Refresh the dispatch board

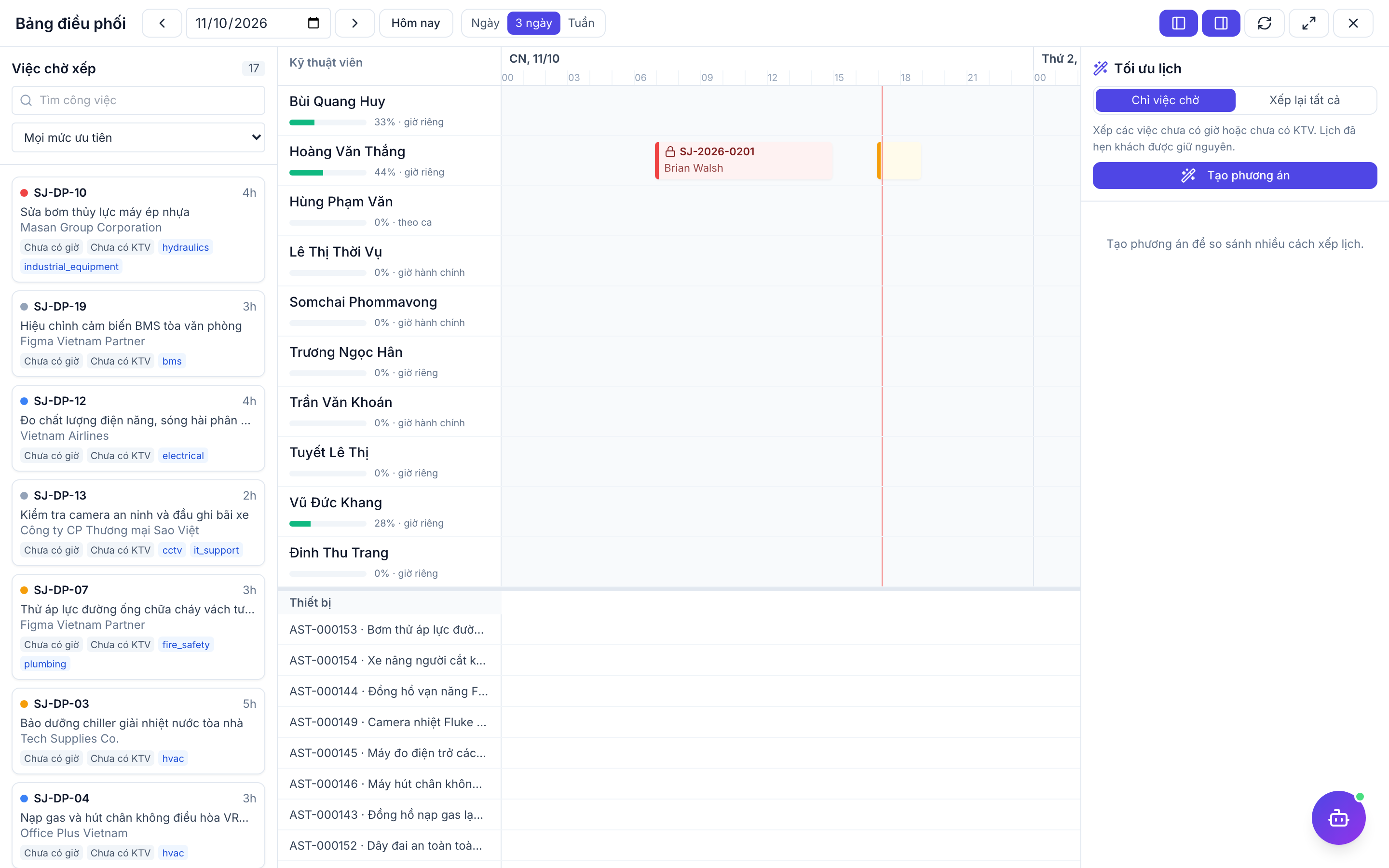[x=1265, y=23]
